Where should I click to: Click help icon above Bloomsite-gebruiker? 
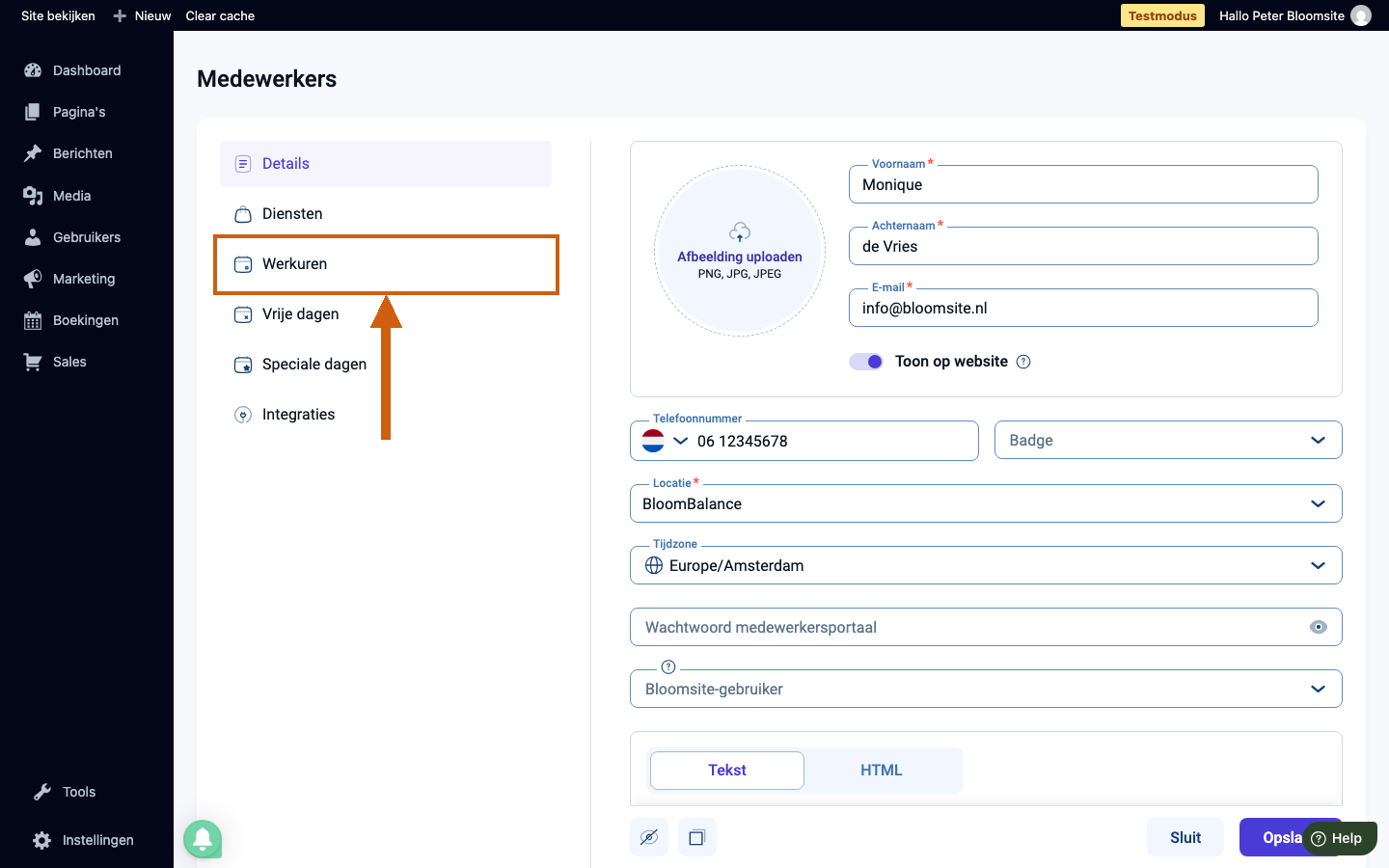[668, 666]
